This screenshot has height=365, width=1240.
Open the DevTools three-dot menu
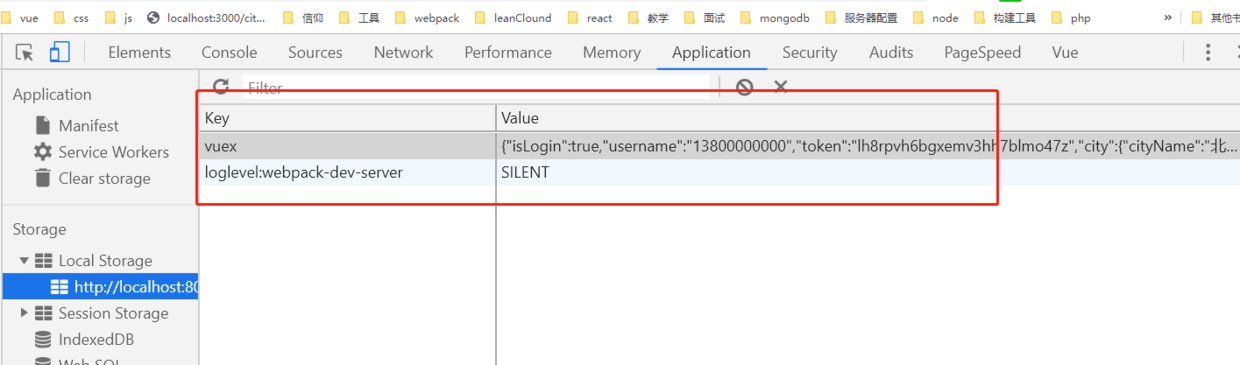pos(1208,53)
